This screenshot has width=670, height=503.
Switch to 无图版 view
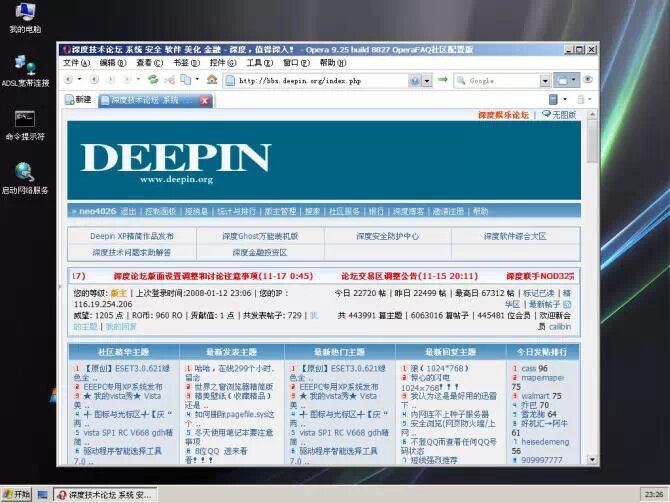(x=559, y=115)
